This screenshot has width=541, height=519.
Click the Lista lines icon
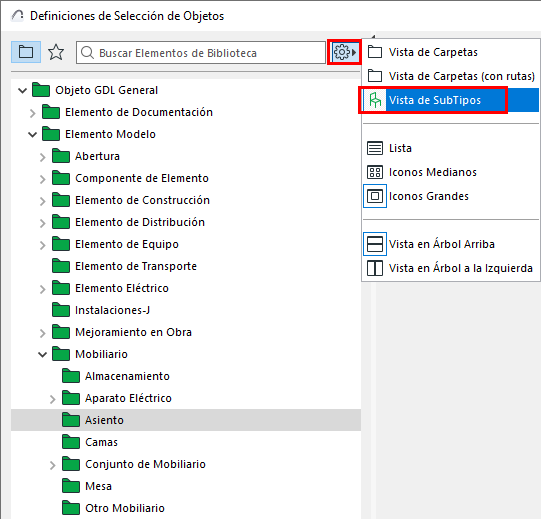click(375, 148)
